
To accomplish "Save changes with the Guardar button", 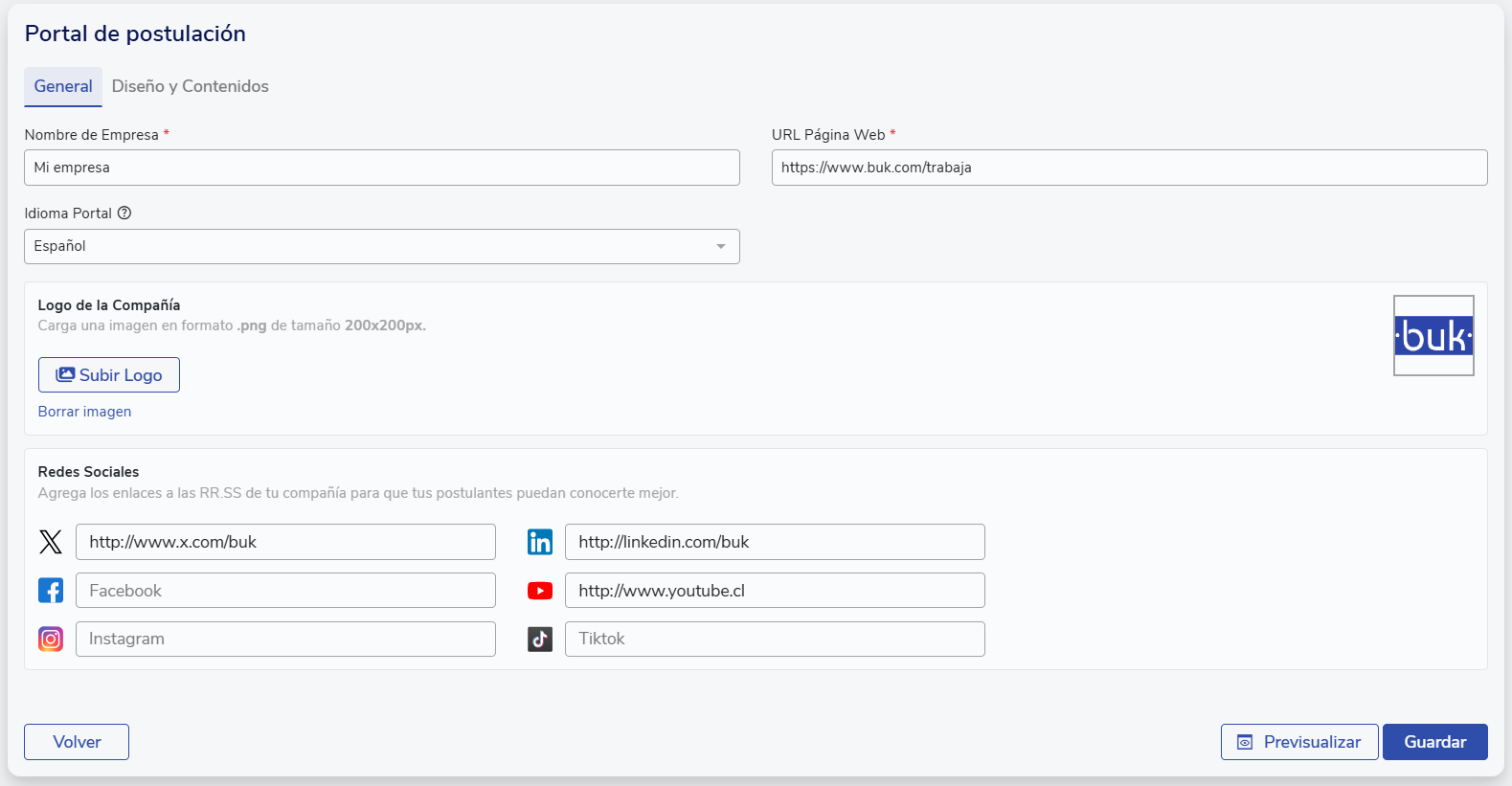I will [1434, 742].
